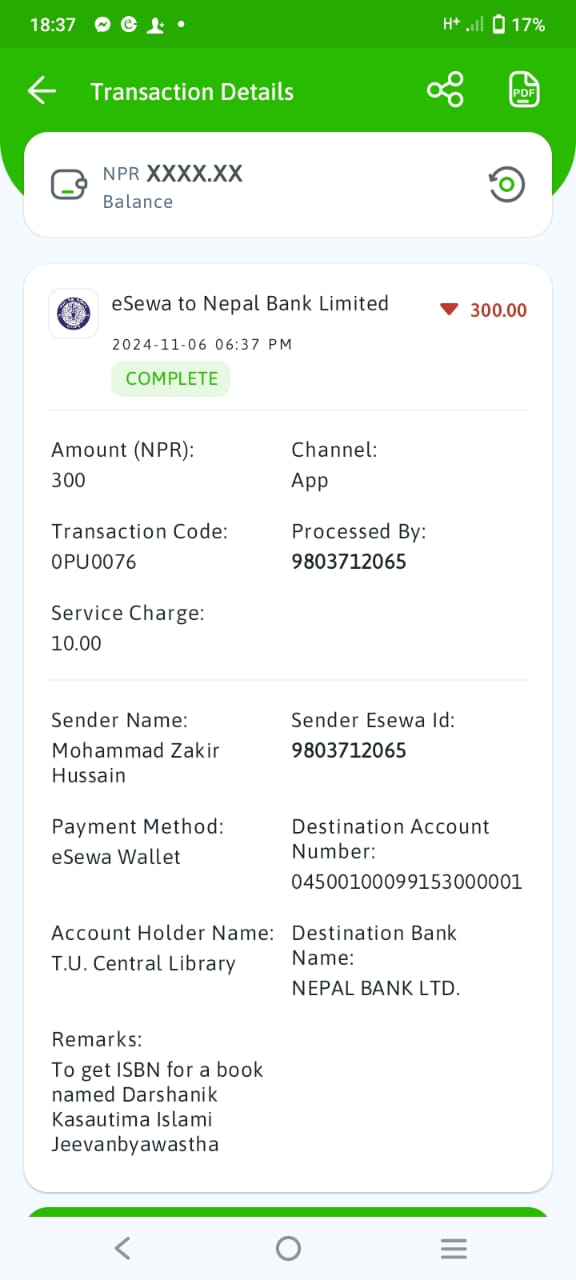Tap the wallet icon beside the balance
Screen dimensions: 576x1280
pyautogui.click(x=70, y=185)
